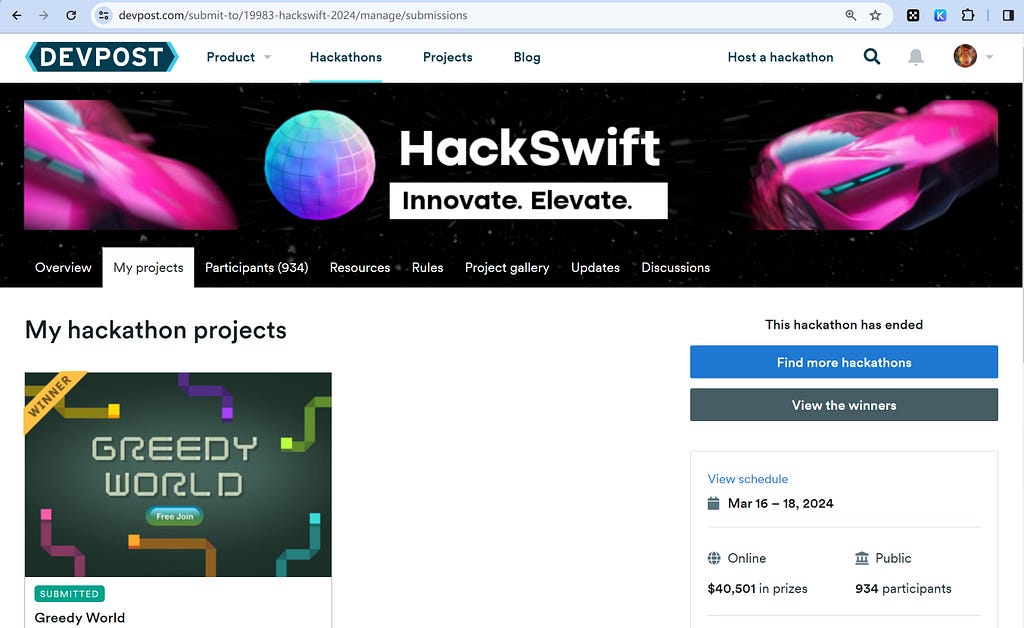Click the 'My hackathon projects' heading

click(x=155, y=330)
